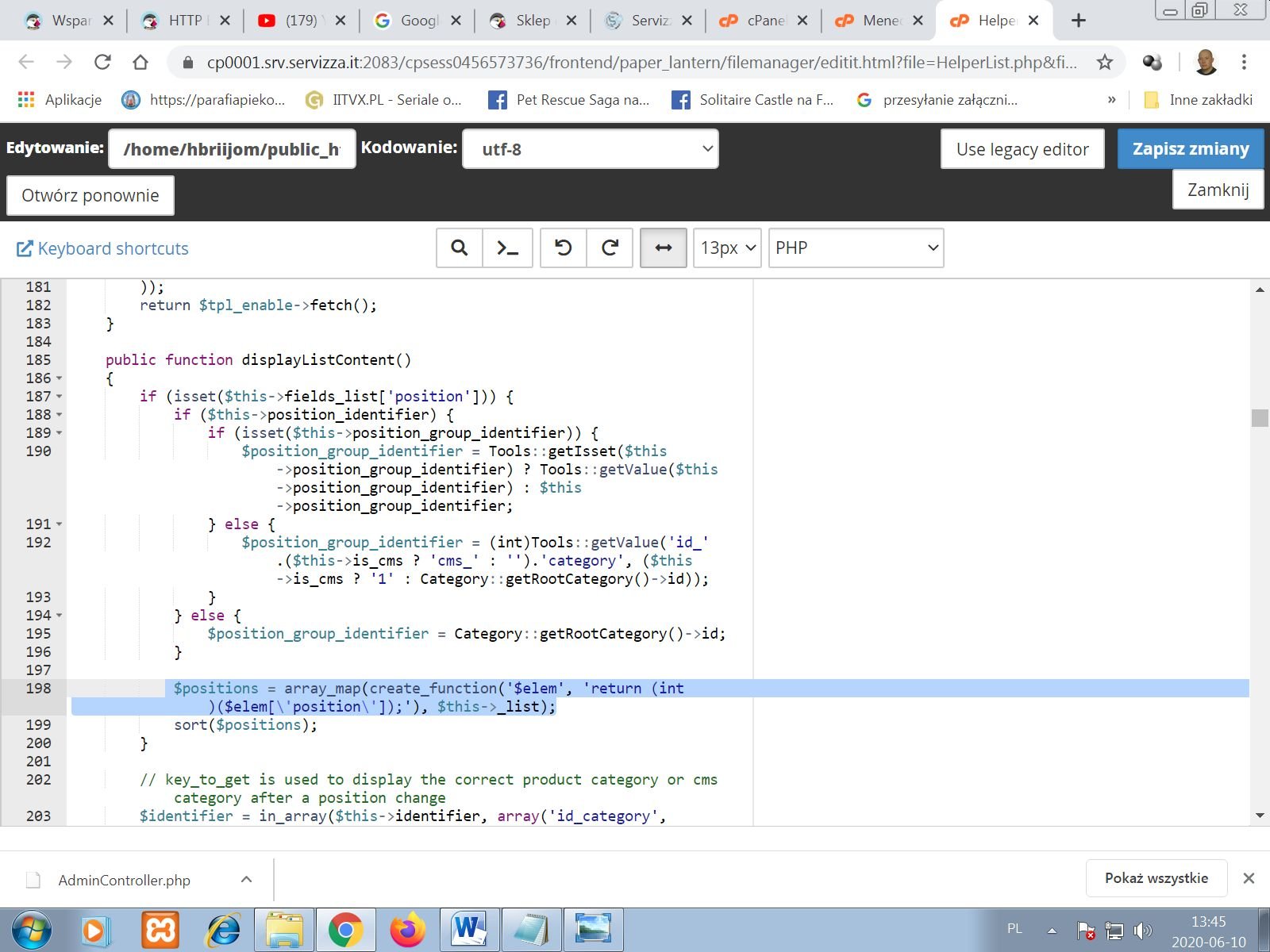Viewport: 1270px width, 952px height.
Task: Redo the last edit
Action: tap(610, 248)
